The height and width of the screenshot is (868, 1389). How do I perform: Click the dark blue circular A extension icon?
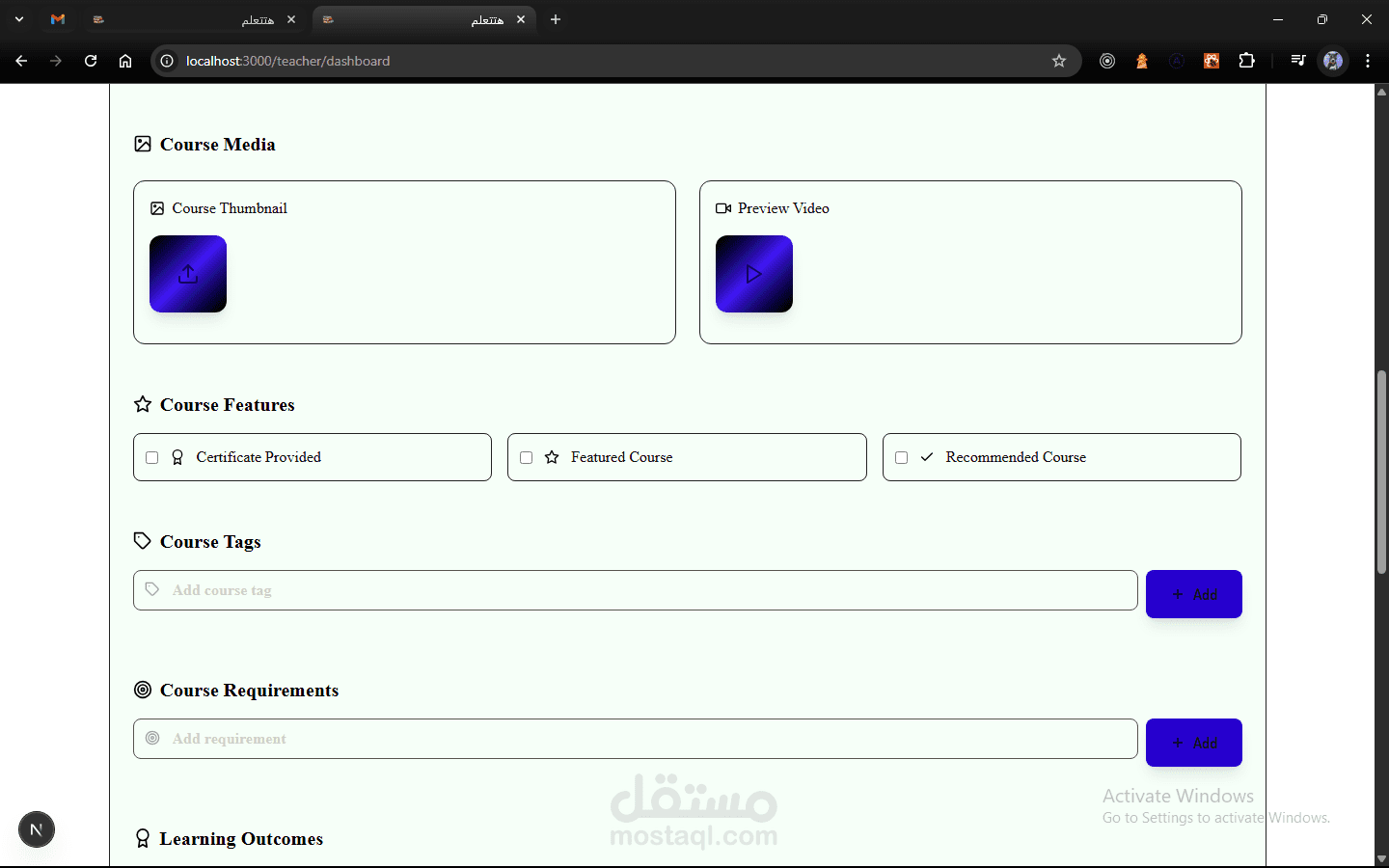1177,61
